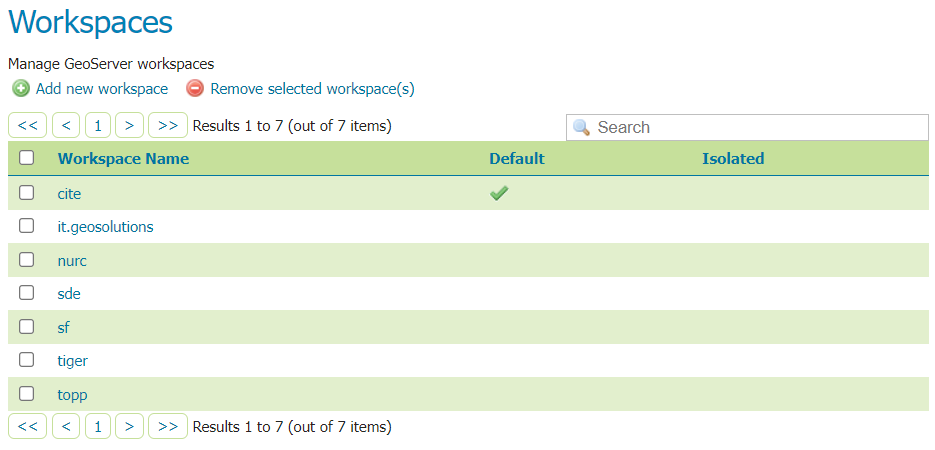
Task: Click the red Remove selected workspaces icon
Action: (x=195, y=89)
